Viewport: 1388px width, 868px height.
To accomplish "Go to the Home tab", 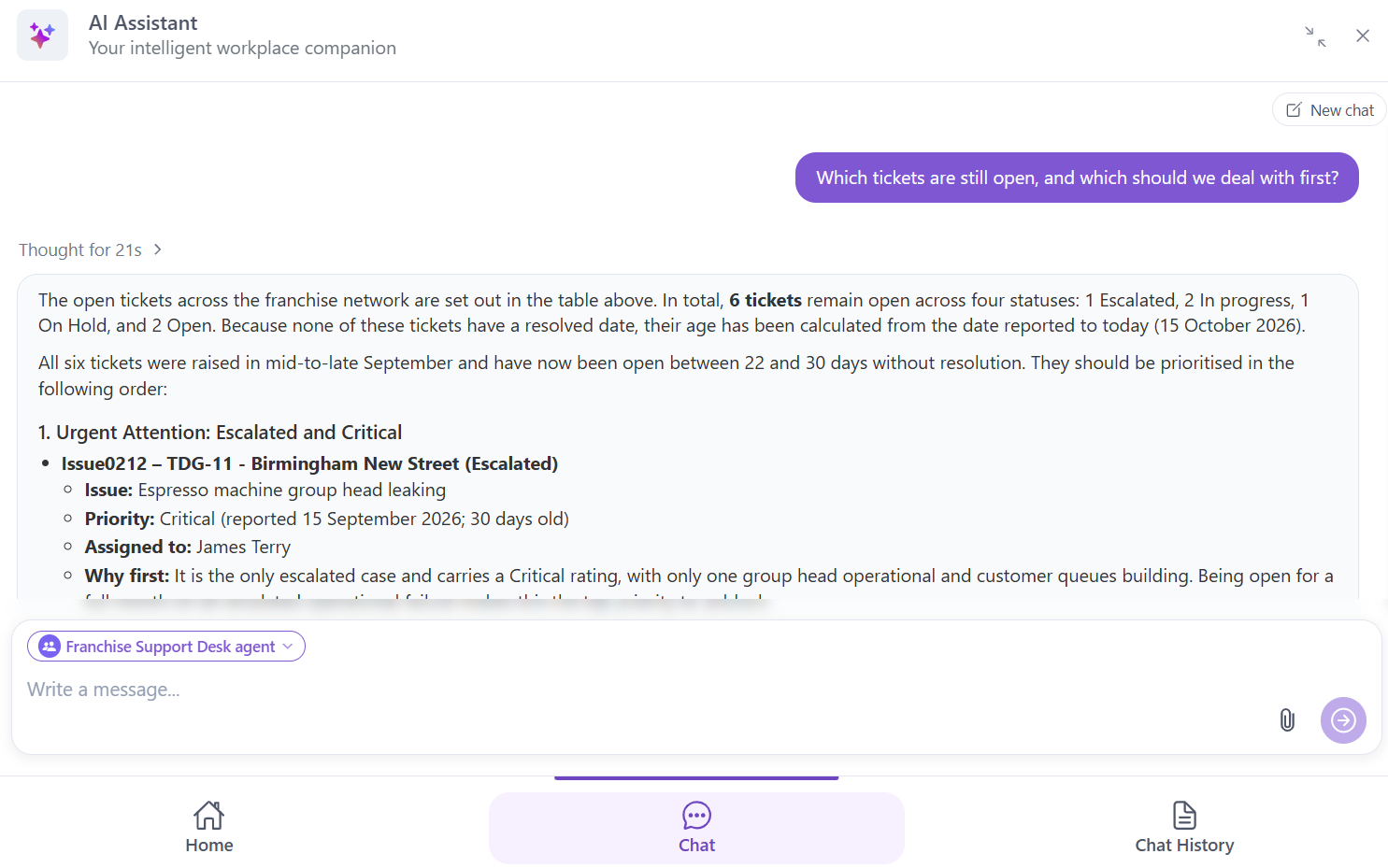I will (x=209, y=828).
